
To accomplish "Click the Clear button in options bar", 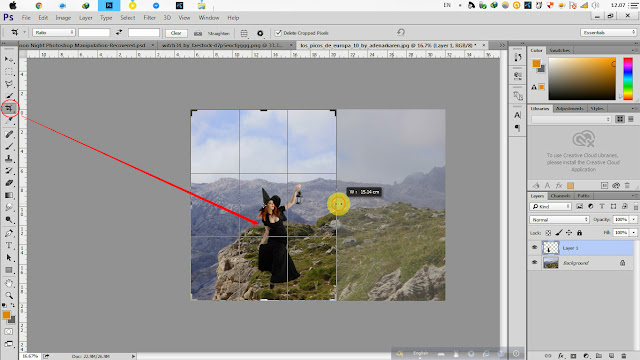I will tap(176, 33).
